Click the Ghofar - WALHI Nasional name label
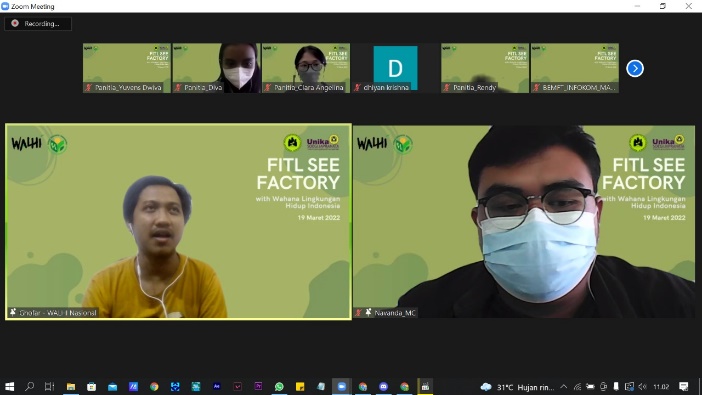 (58, 313)
